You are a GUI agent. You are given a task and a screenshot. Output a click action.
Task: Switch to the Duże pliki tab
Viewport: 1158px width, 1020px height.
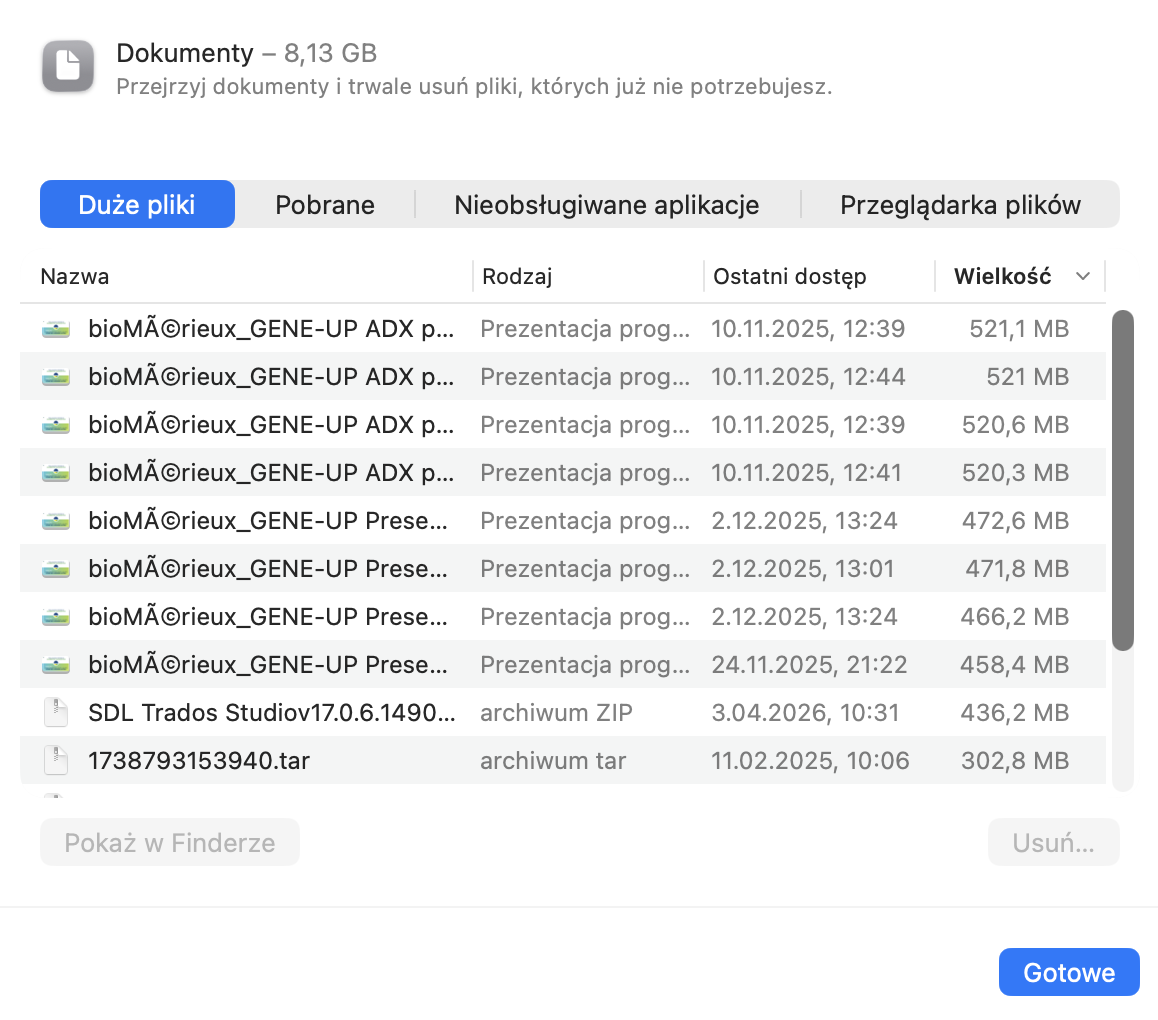(137, 205)
